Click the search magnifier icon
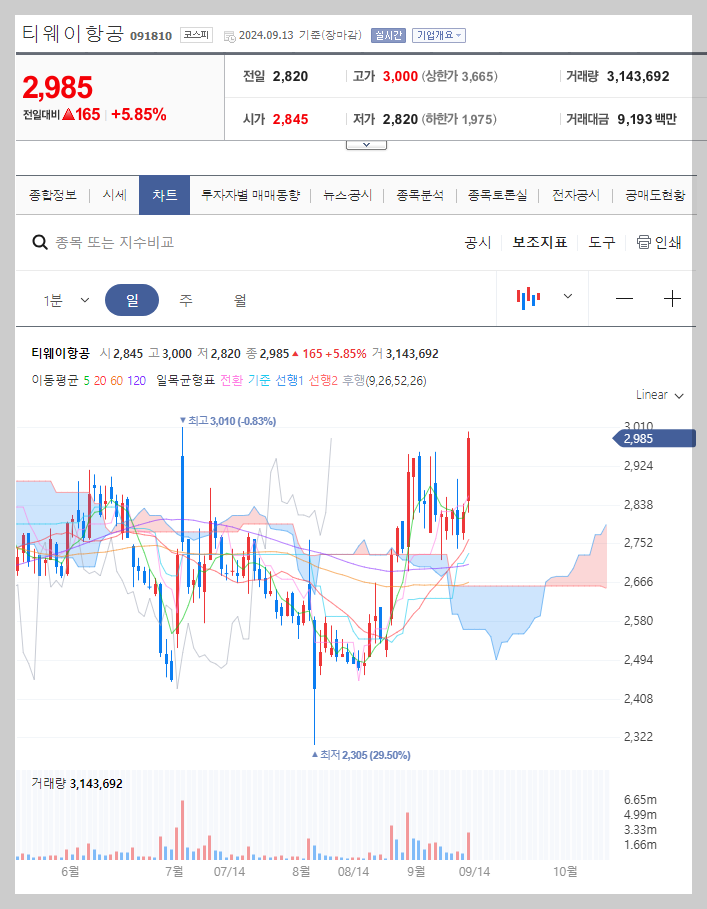The width and height of the screenshot is (707, 909). (x=39, y=242)
